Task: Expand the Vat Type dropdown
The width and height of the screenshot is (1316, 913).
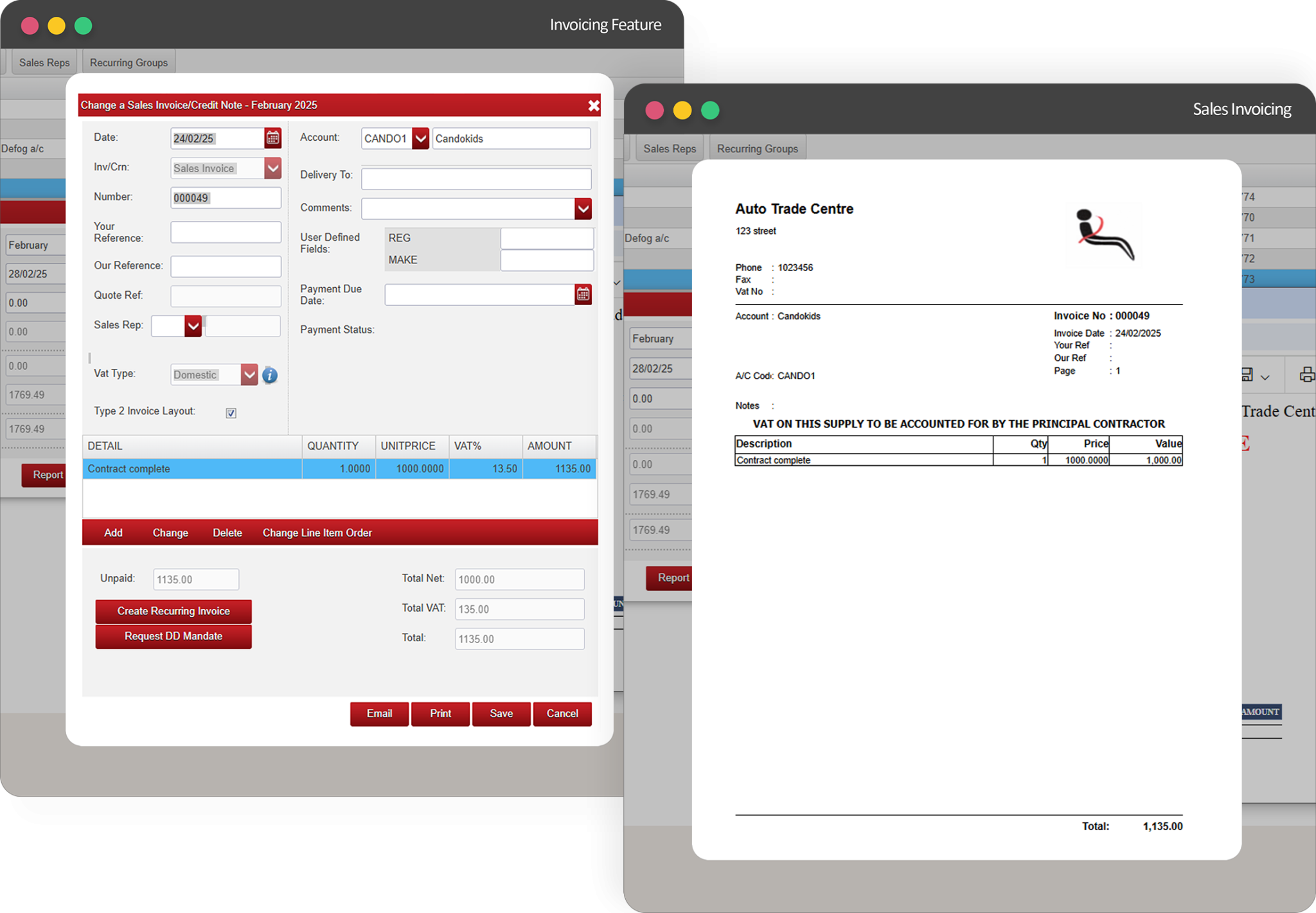Action: click(249, 375)
